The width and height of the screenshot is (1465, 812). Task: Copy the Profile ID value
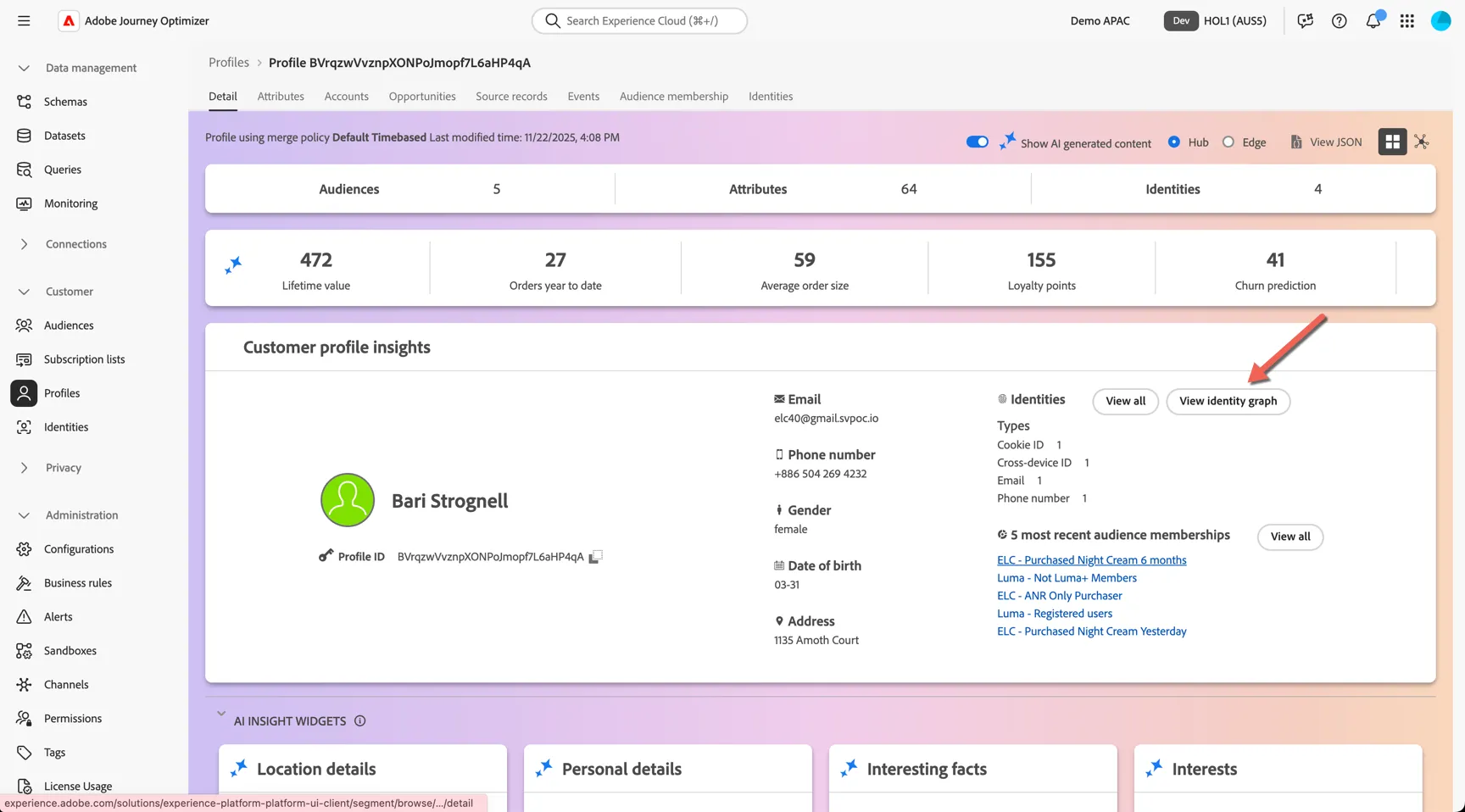[x=596, y=557]
